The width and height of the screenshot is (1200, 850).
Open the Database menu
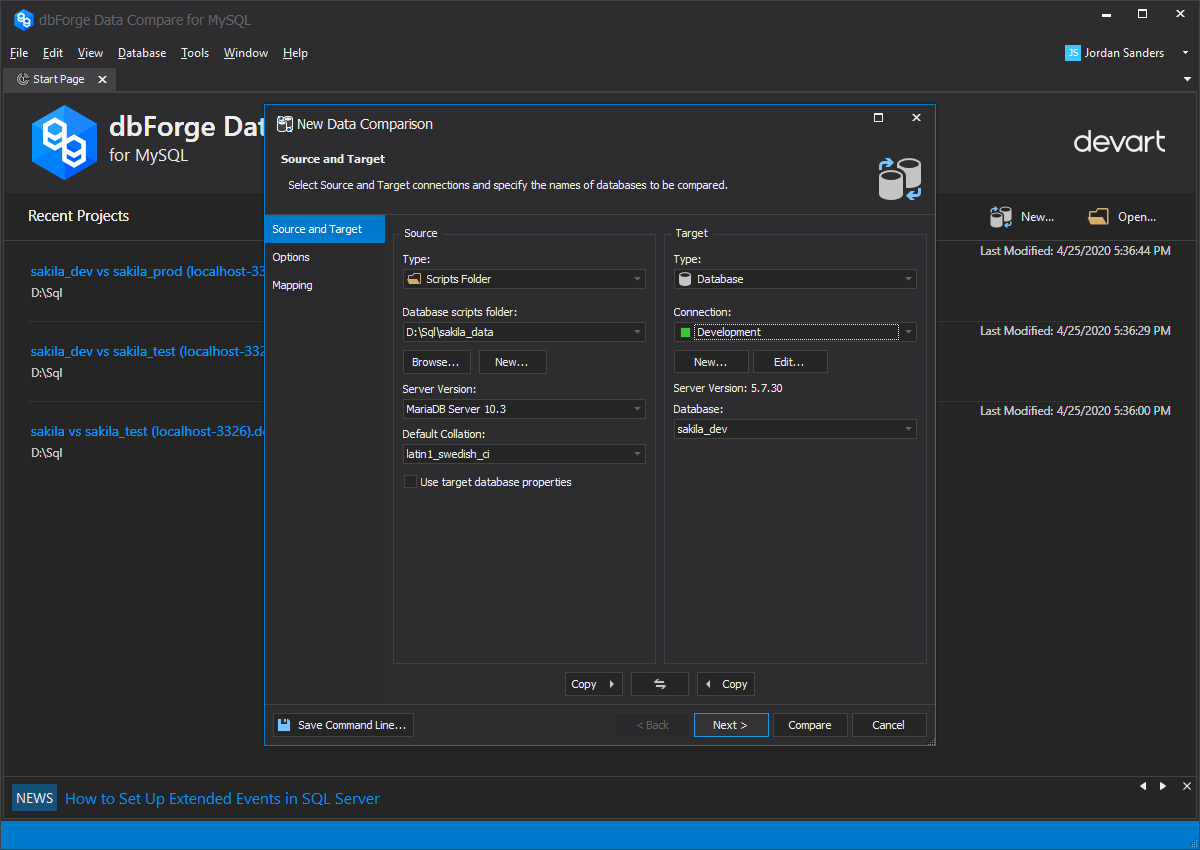(x=142, y=53)
